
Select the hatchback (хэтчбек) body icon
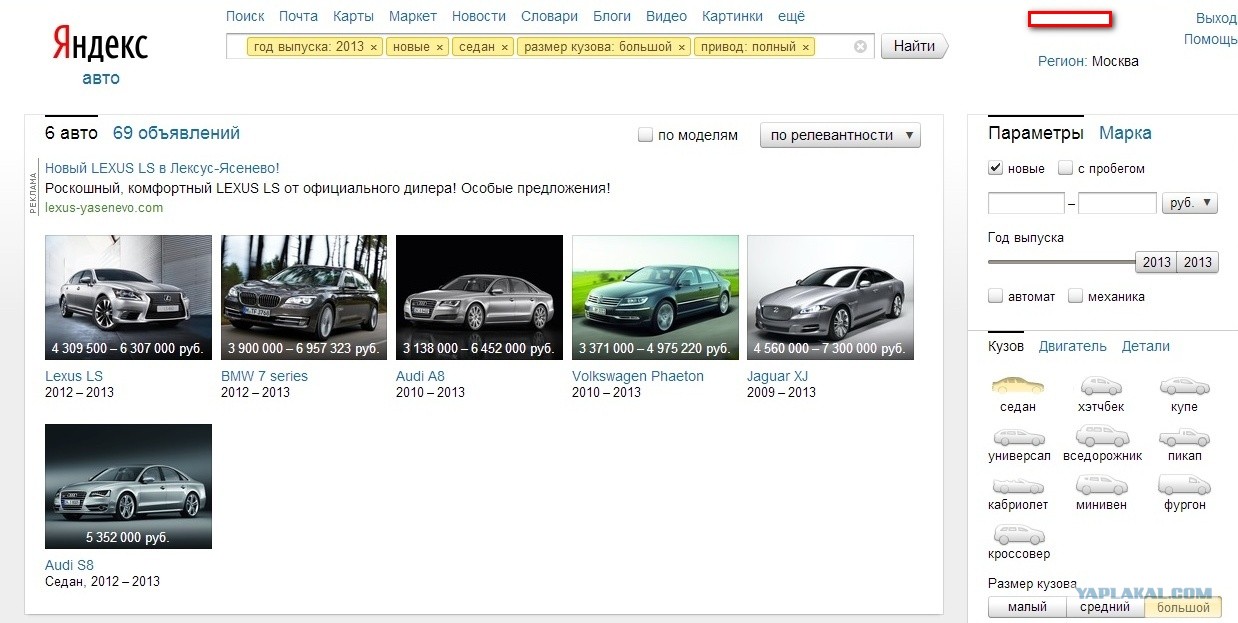[1102, 386]
